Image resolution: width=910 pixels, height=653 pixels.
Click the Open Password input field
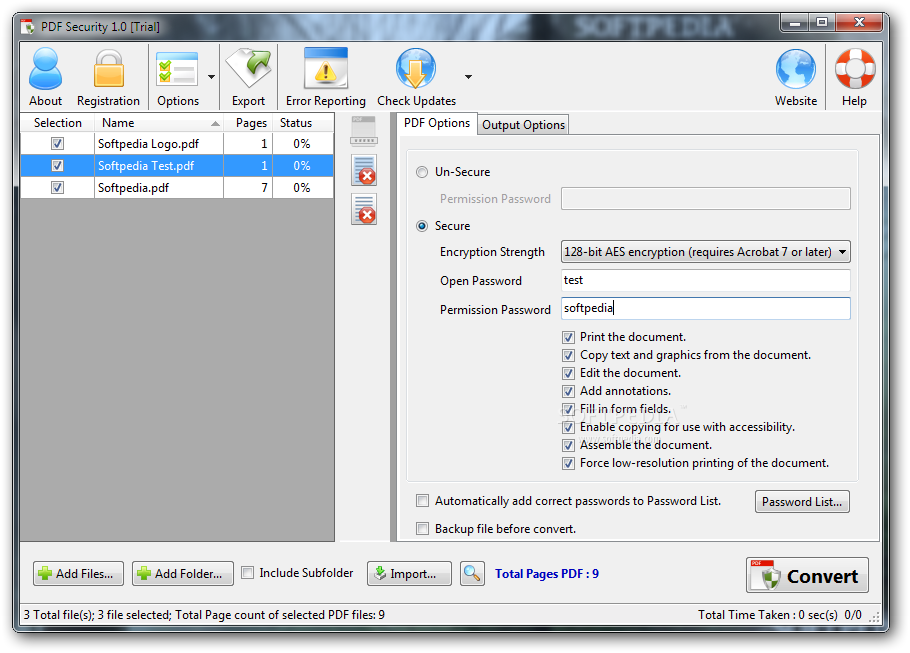point(706,280)
